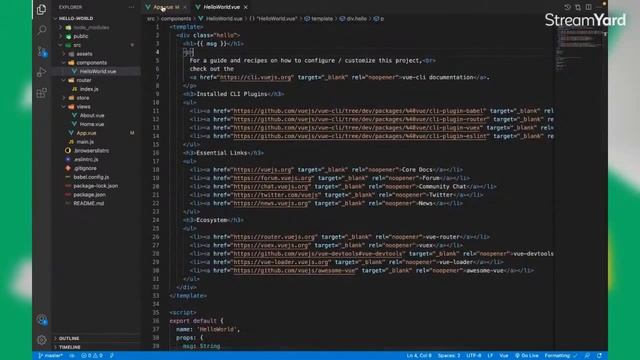Open the Source Control view
The height and width of the screenshot is (360, 640).
(42, 51)
